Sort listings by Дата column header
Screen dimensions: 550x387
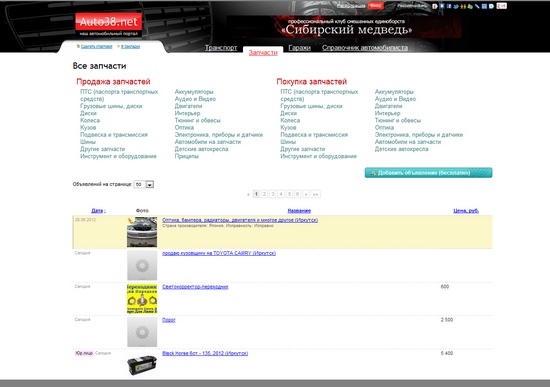[x=98, y=211]
